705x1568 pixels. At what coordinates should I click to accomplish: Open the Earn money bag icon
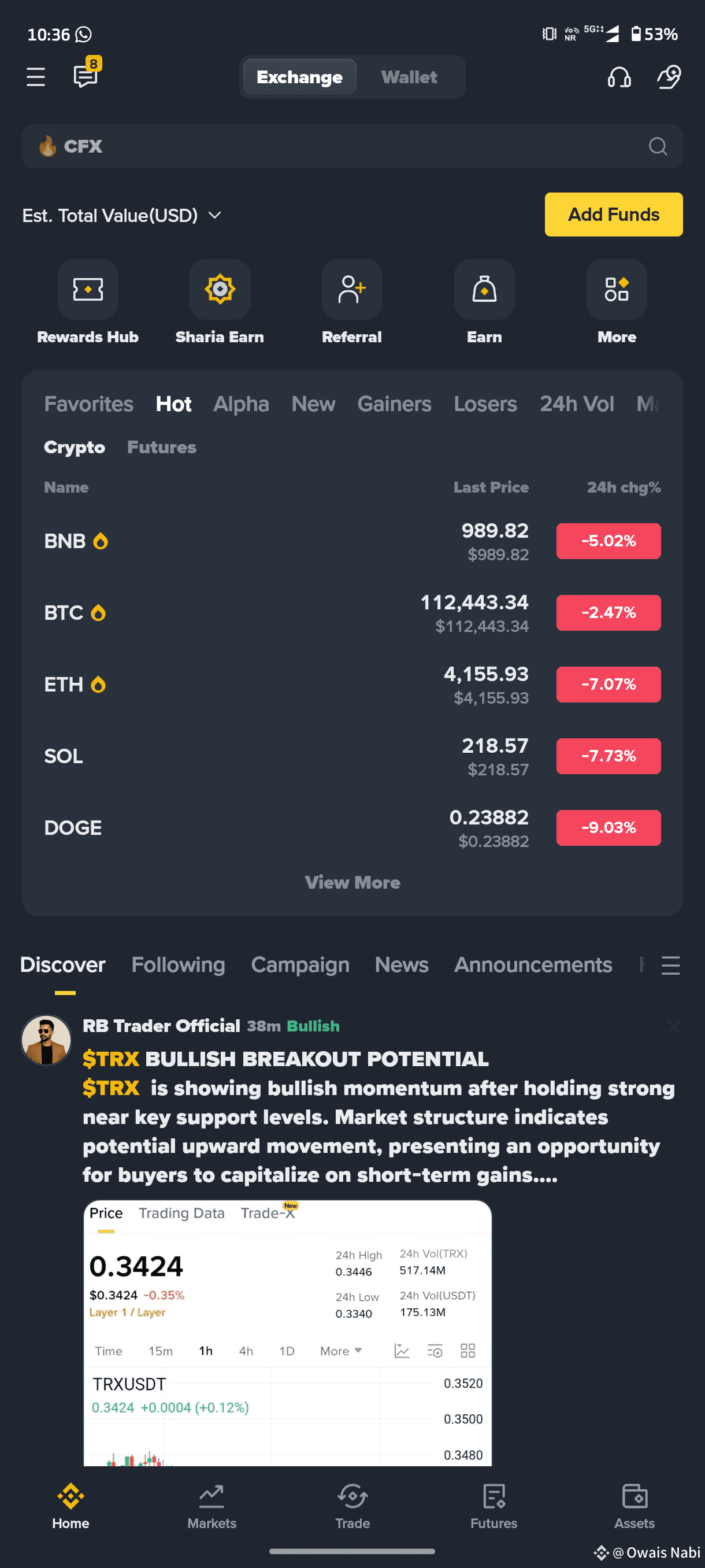point(484,289)
